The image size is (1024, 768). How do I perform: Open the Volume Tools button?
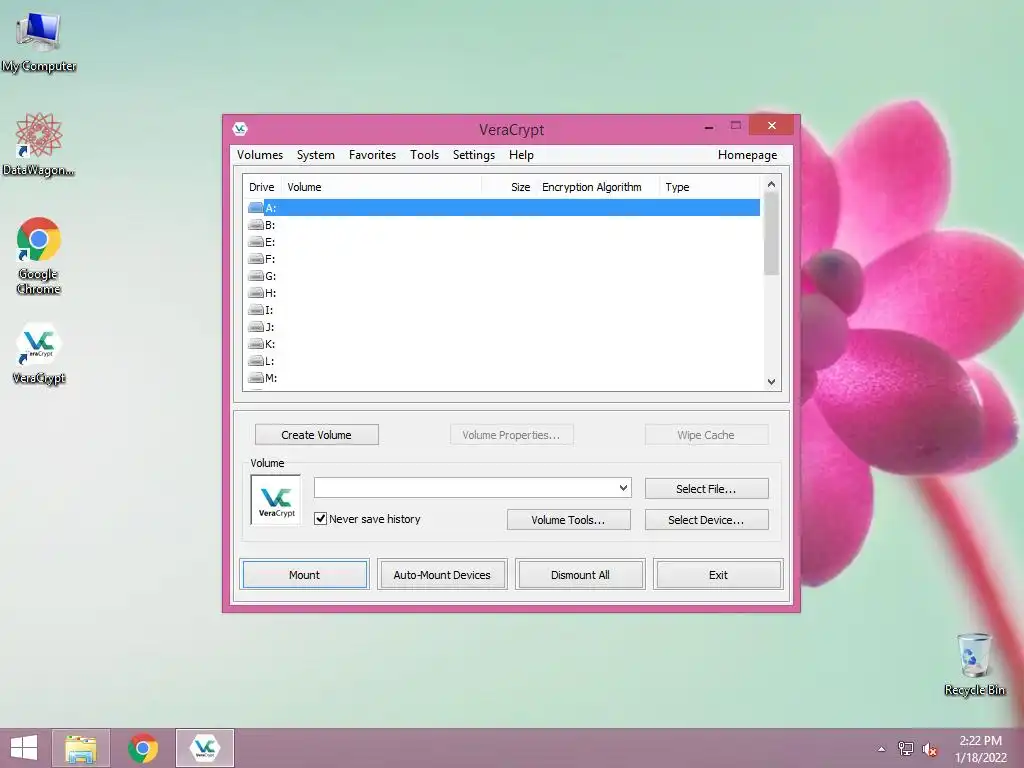(x=569, y=520)
